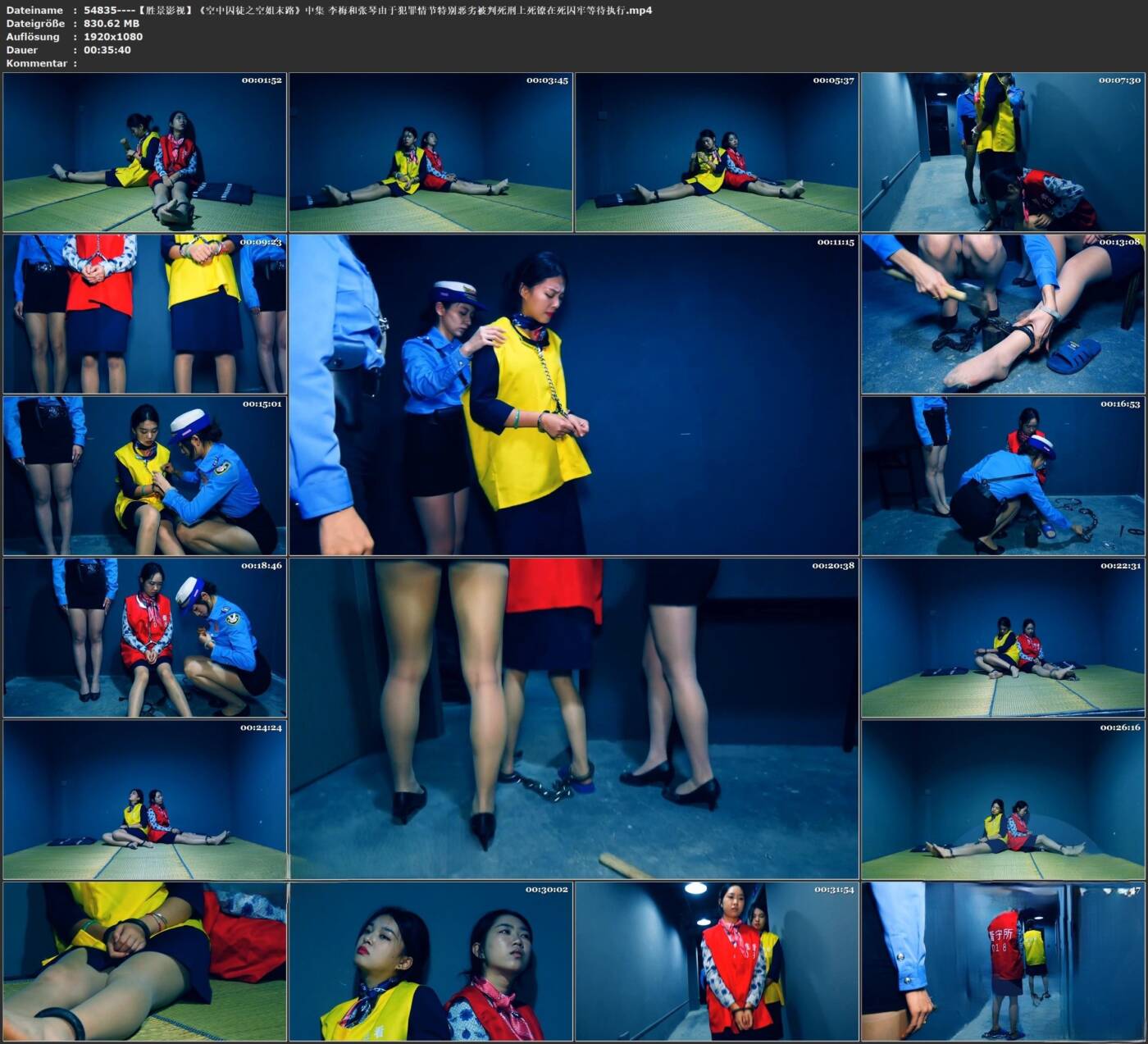1148x1044 pixels.
Task: Select the thumbnail timestamped 00:26:16
Action: click(x=1003, y=800)
